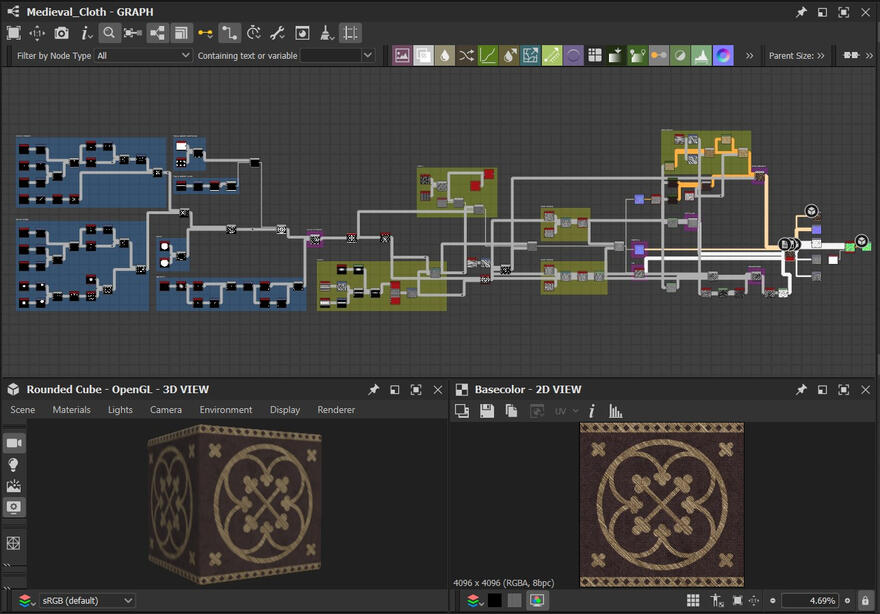Click the save icon in 2D view toolbar
The width and height of the screenshot is (880, 614).
(487, 411)
